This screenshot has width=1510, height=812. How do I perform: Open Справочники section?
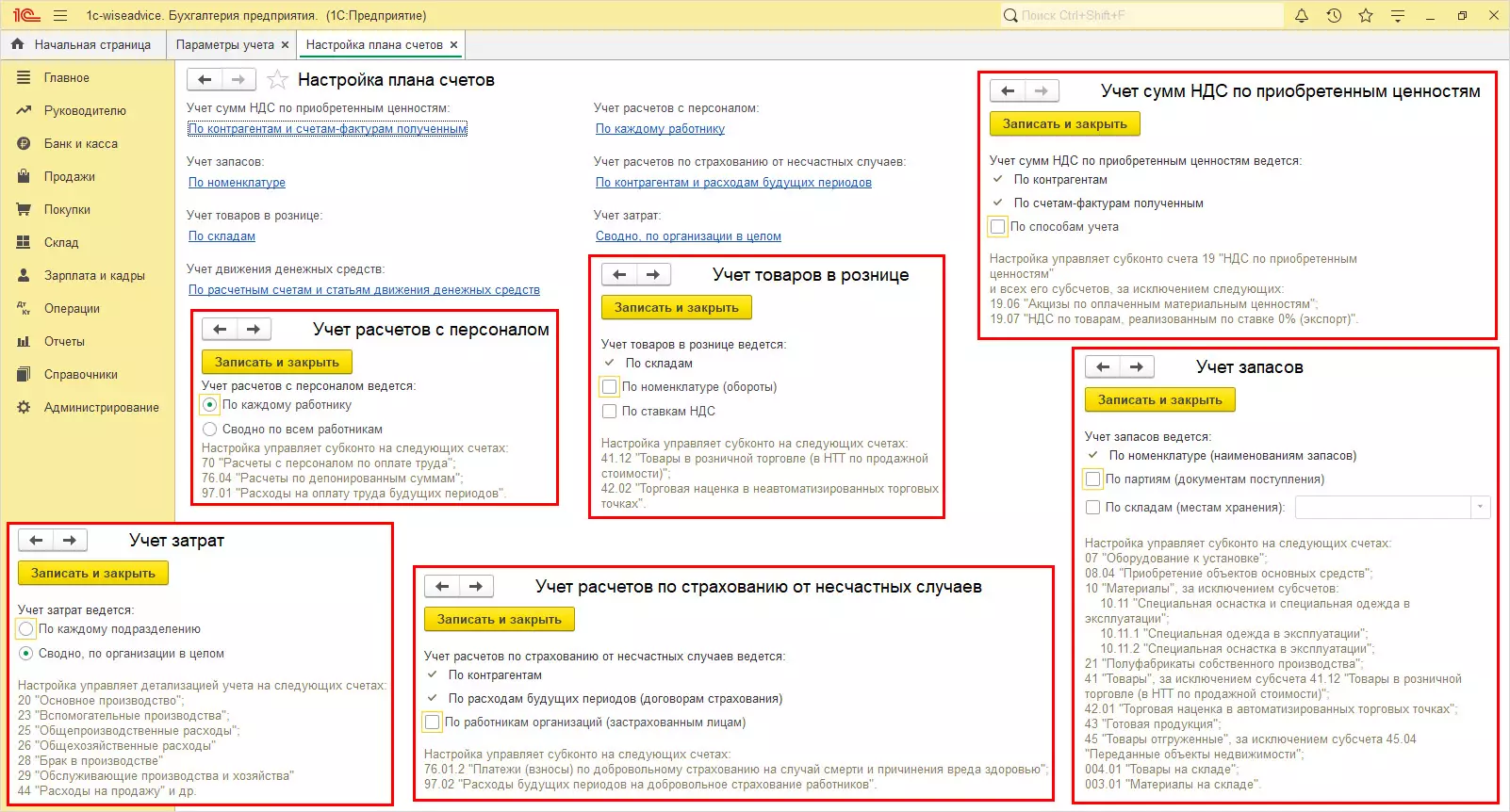pyautogui.click(x=81, y=374)
